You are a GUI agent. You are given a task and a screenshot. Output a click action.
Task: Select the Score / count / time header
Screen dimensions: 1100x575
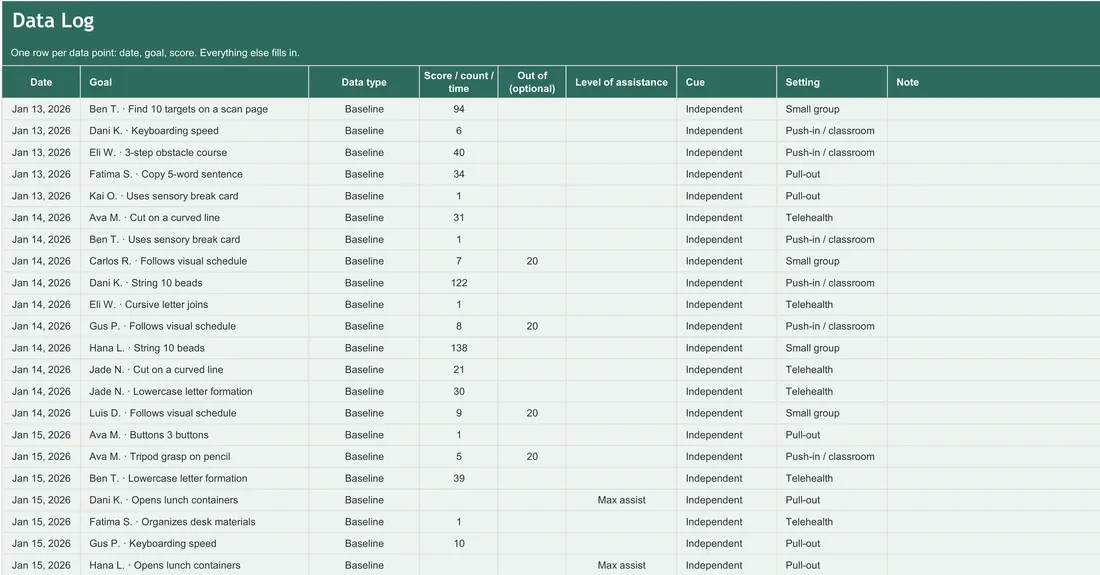click(459, 82)
